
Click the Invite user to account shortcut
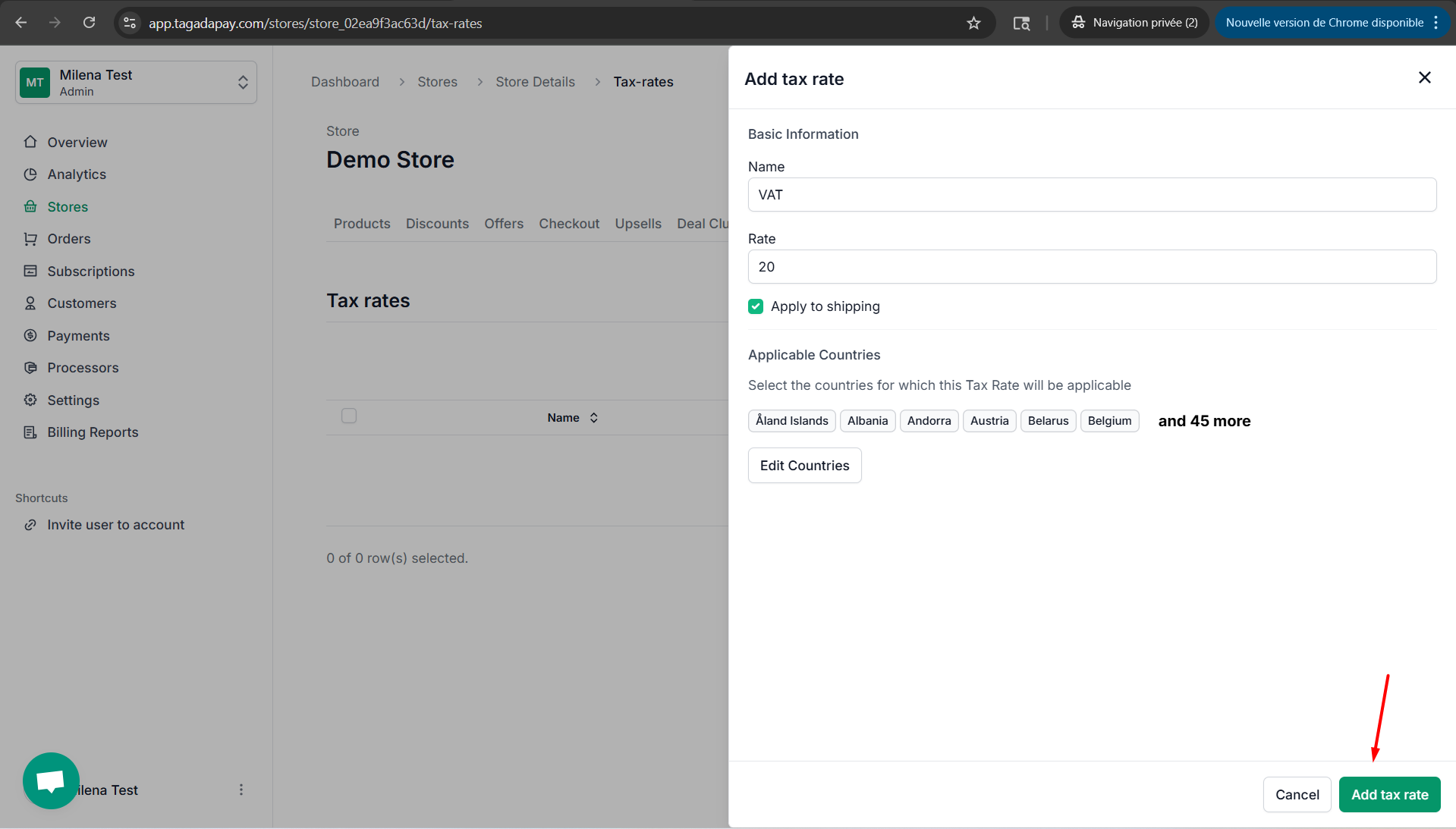click(115, 525)
